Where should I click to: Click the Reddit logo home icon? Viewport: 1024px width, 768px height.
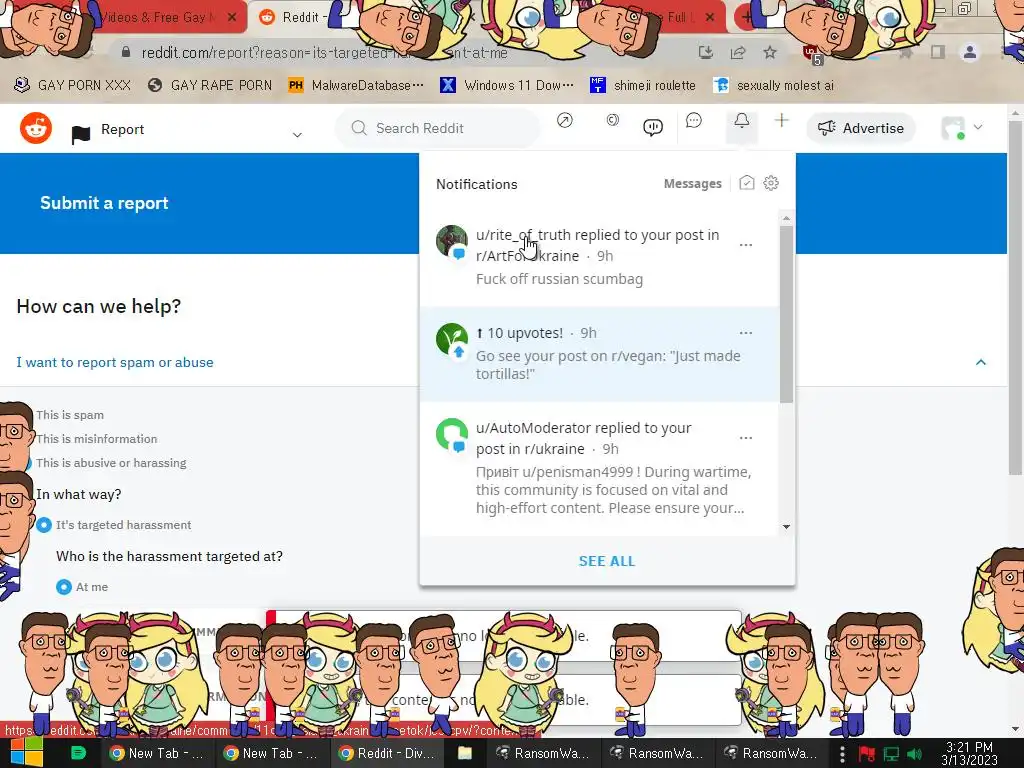36,128
